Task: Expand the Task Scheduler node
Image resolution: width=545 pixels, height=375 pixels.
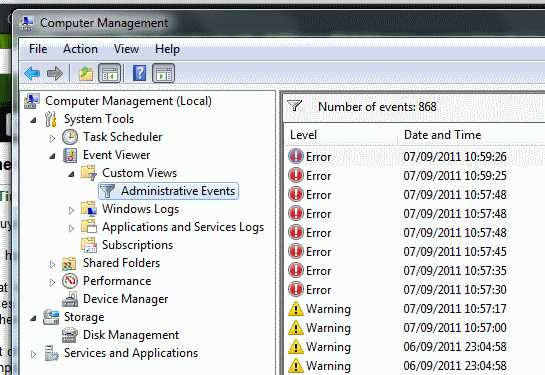Action: coord(52,138)
